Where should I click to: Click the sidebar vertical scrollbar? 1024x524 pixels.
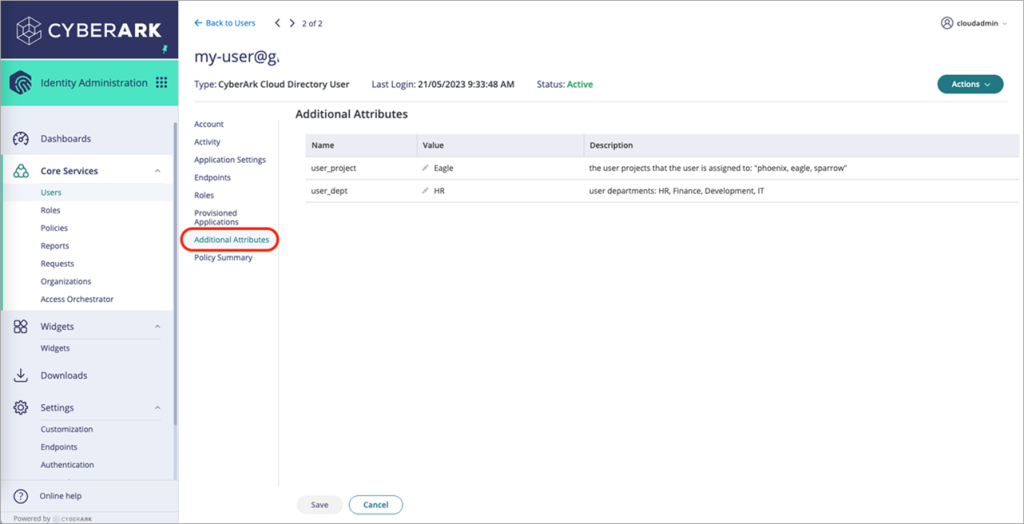174,274
